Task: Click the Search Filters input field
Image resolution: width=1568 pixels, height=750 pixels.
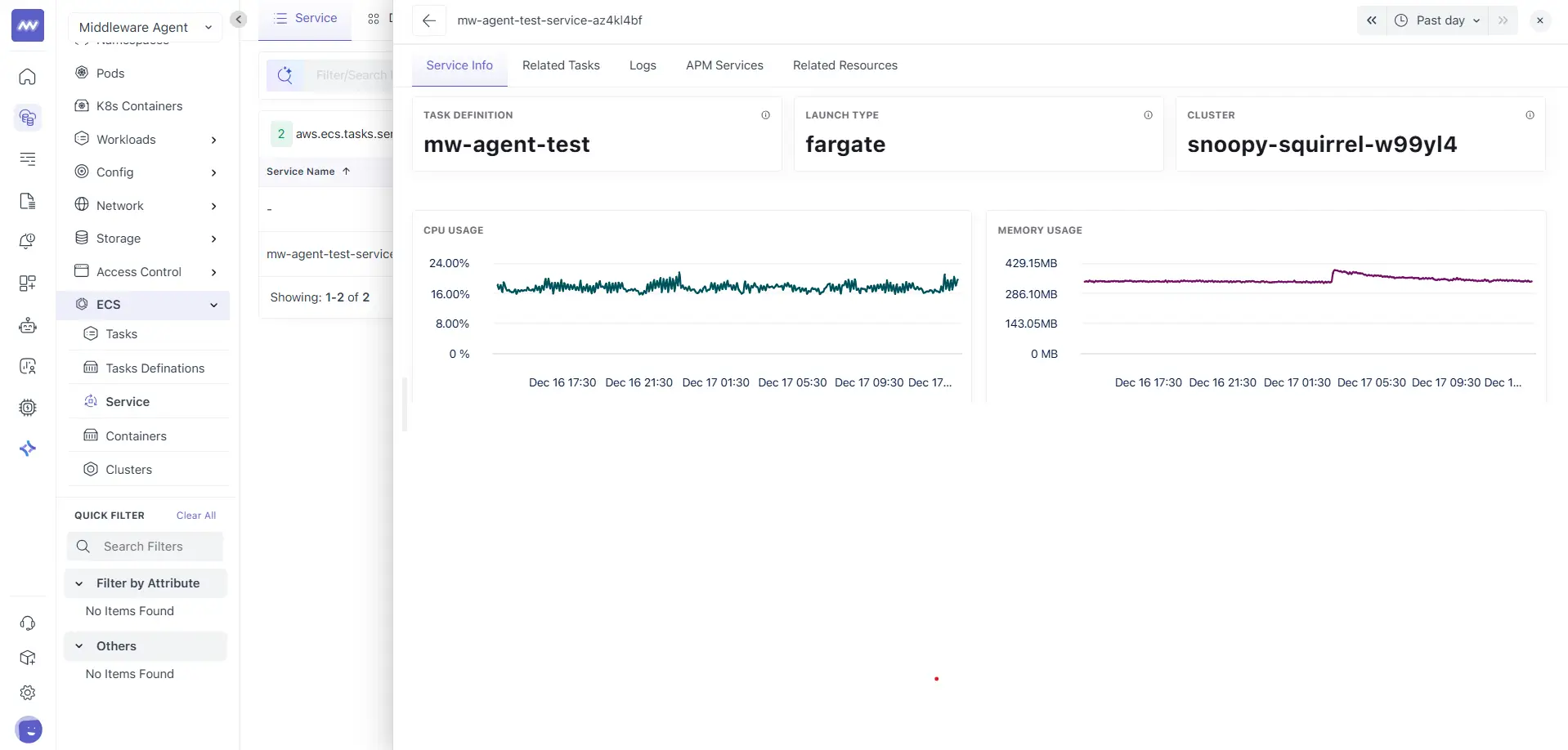Action: [x=155, y=547]
